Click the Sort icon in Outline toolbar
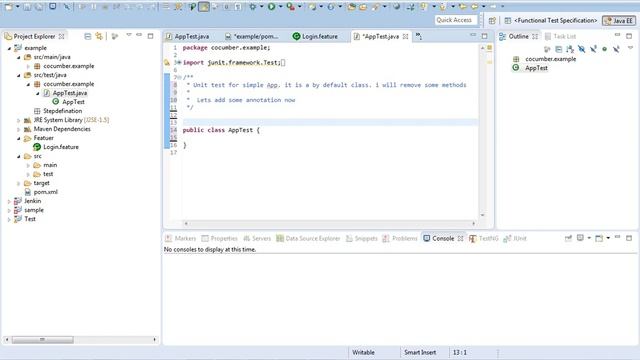The image size is (640, 360). tap(570, 49)
